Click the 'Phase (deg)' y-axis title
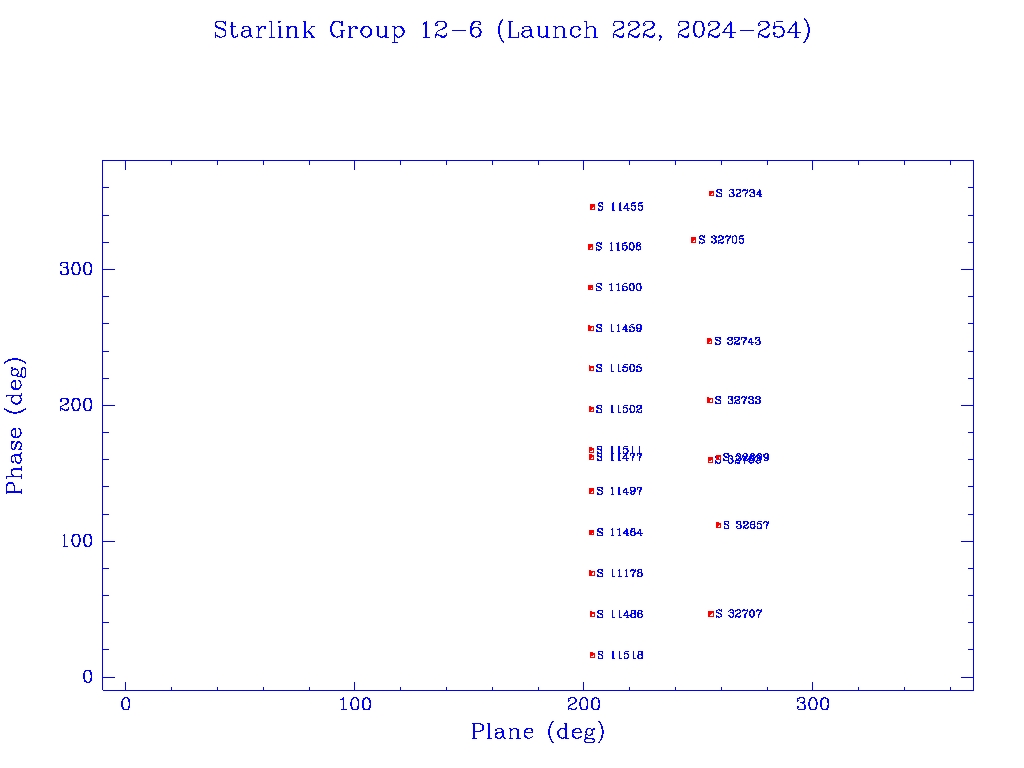Viewport: 1024px width, 768px height. point(15,426)
